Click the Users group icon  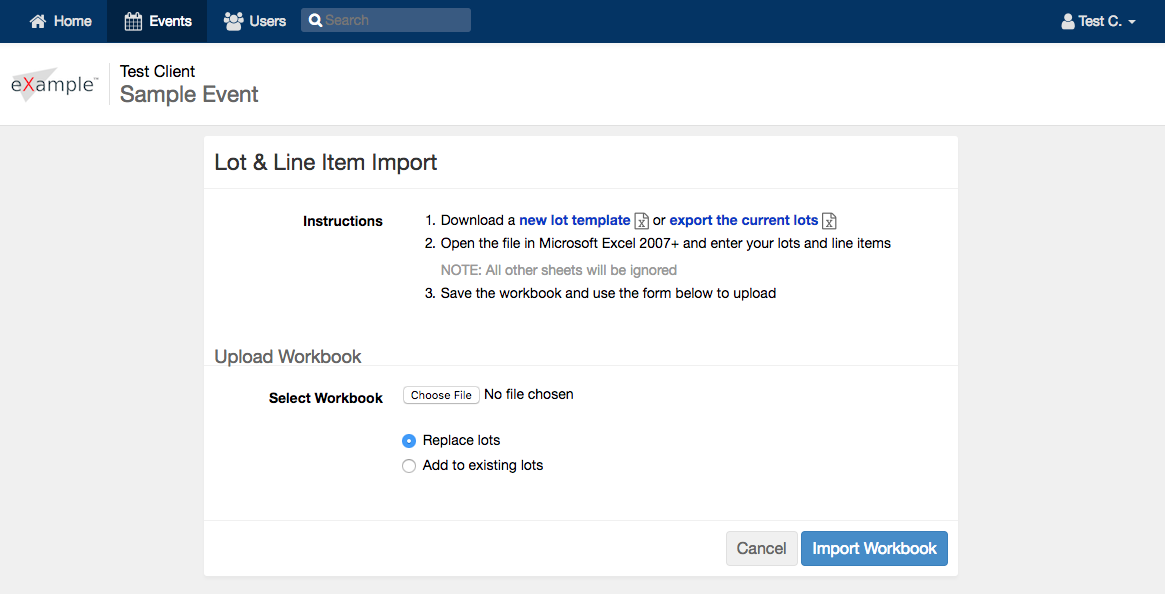[x=233, y=22]
